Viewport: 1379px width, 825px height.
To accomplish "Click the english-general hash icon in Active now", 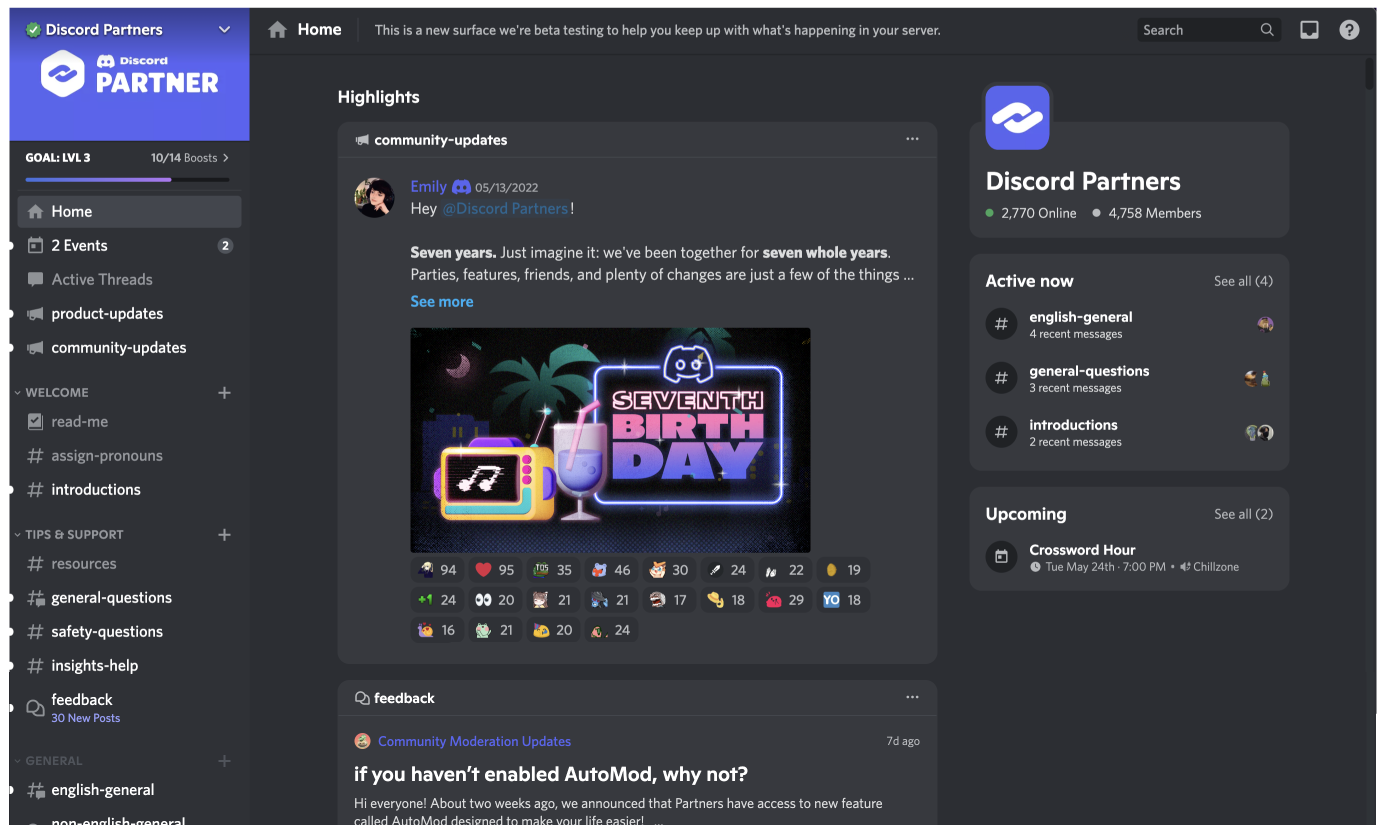I will [1001, 324].
